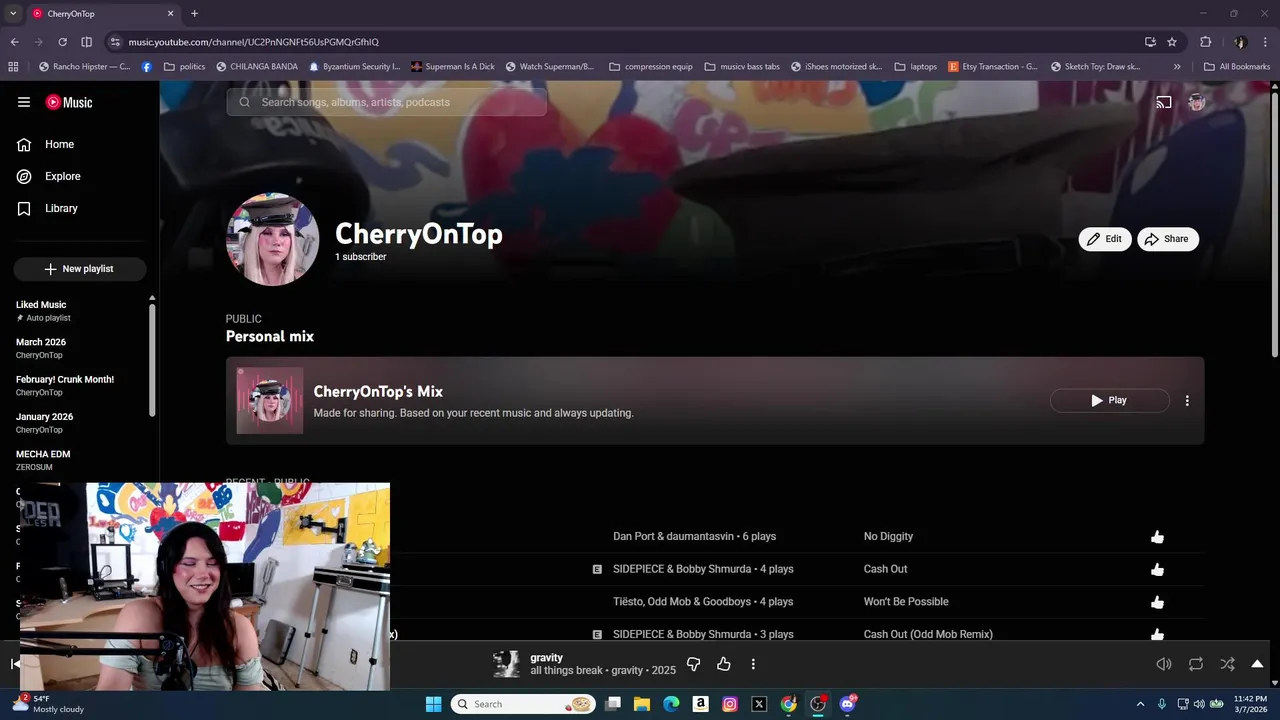Viewport: 1280px width, 720px height.
Task: Close the CherryOnTop browser tab
Action: click(170, 13)
